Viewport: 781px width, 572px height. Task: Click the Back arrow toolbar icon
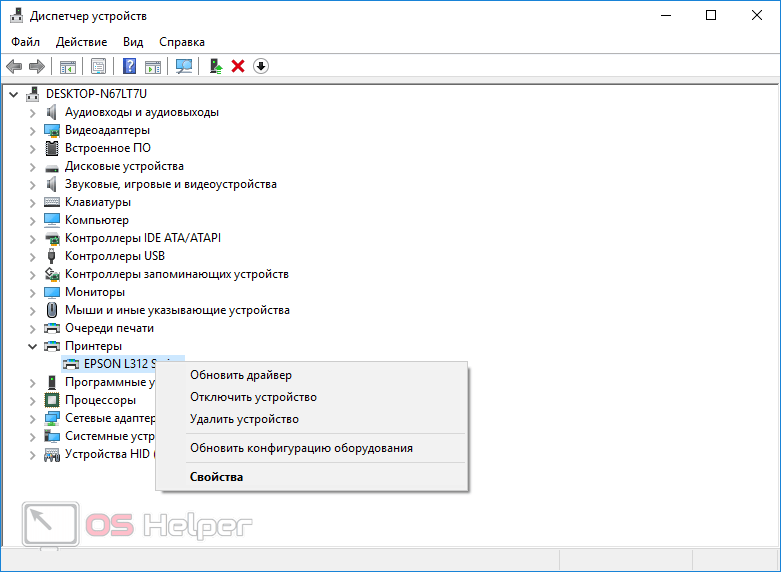13,66
